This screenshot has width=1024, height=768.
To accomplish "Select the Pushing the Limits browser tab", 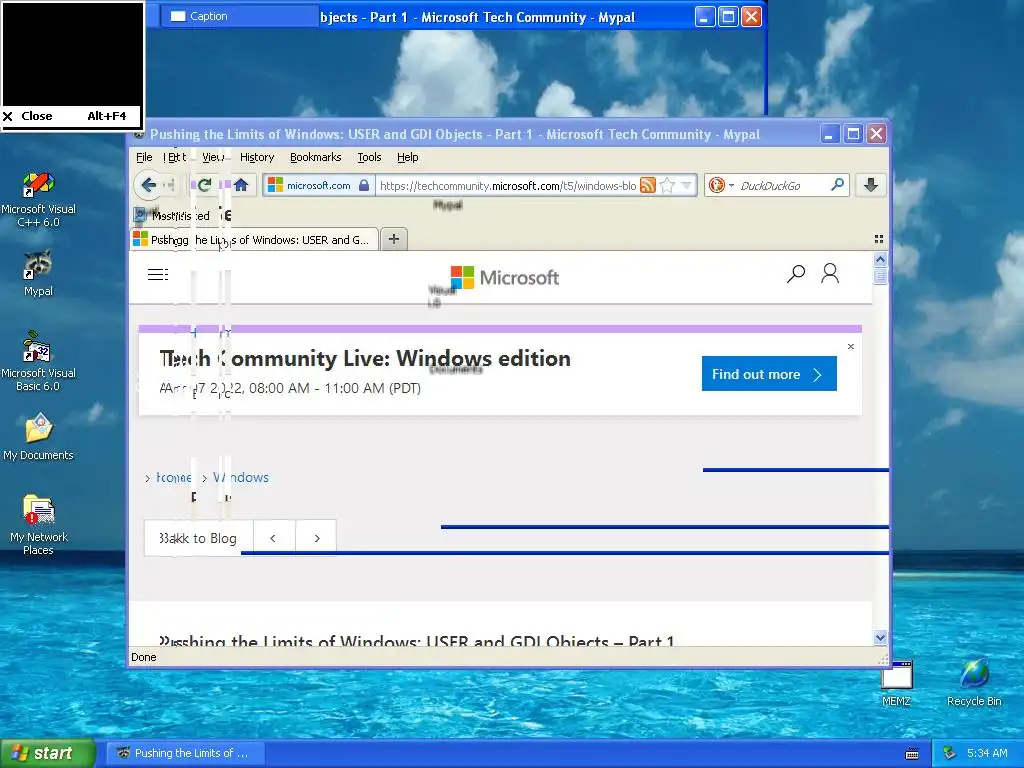I will click(x=255, y=240).
